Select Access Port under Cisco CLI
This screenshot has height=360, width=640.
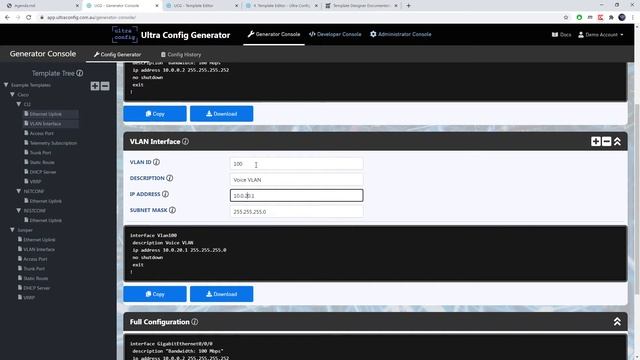(x=41, y=133)
